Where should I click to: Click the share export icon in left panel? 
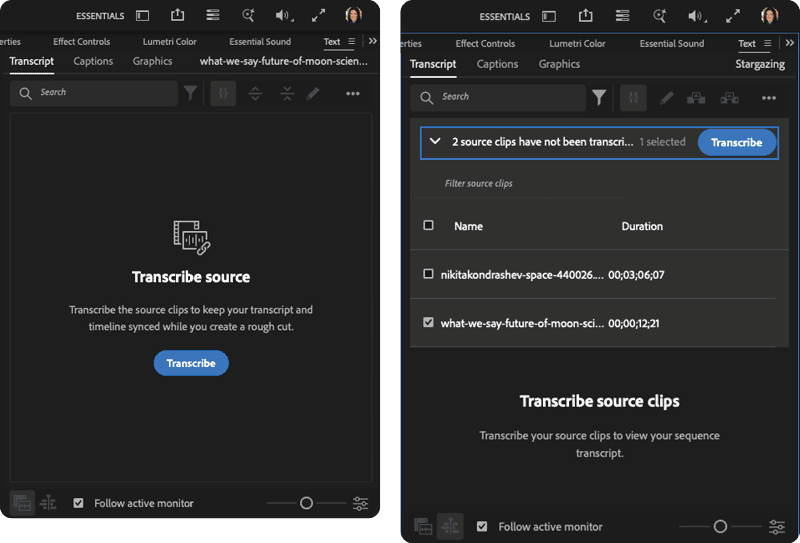177,15
